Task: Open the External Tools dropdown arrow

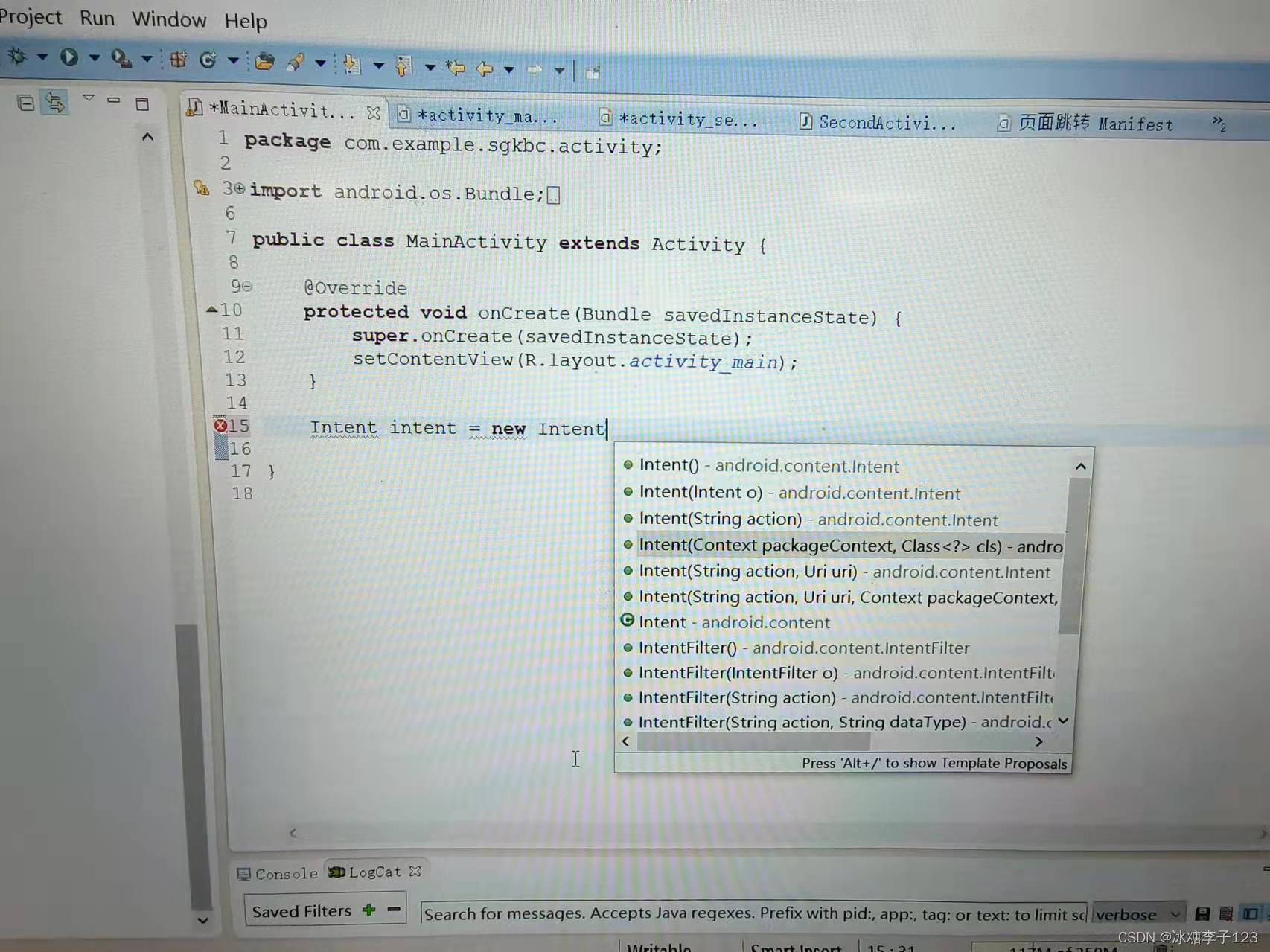Action: tap(147, 59)
